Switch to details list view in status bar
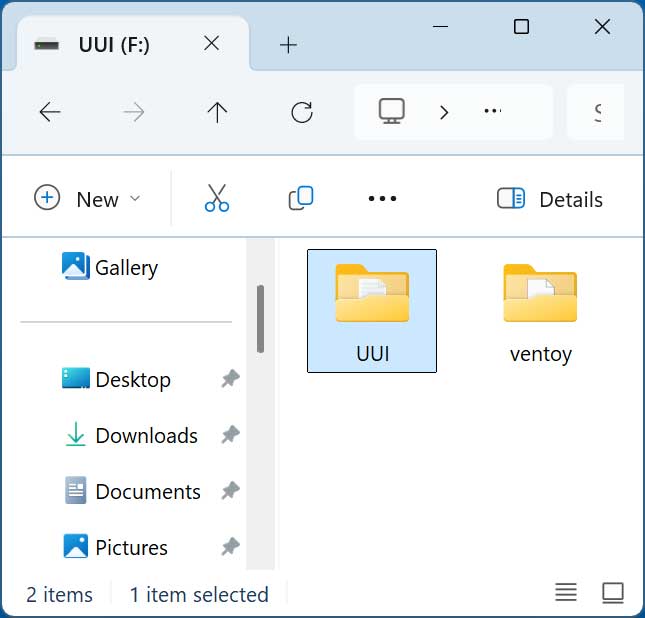The width and height of the screenshot is (645, 618). coord(566,592)
